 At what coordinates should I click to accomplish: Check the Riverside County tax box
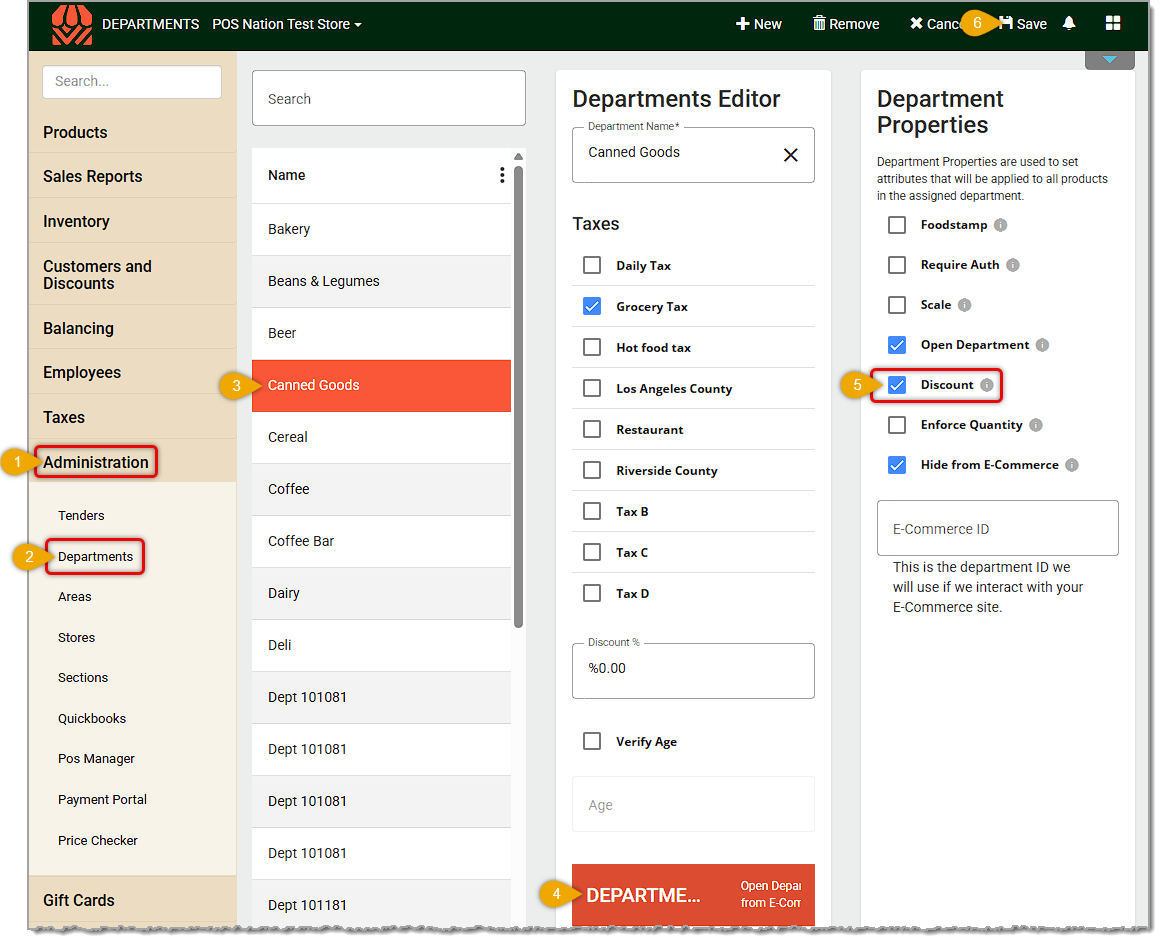[x=591, y=470]
